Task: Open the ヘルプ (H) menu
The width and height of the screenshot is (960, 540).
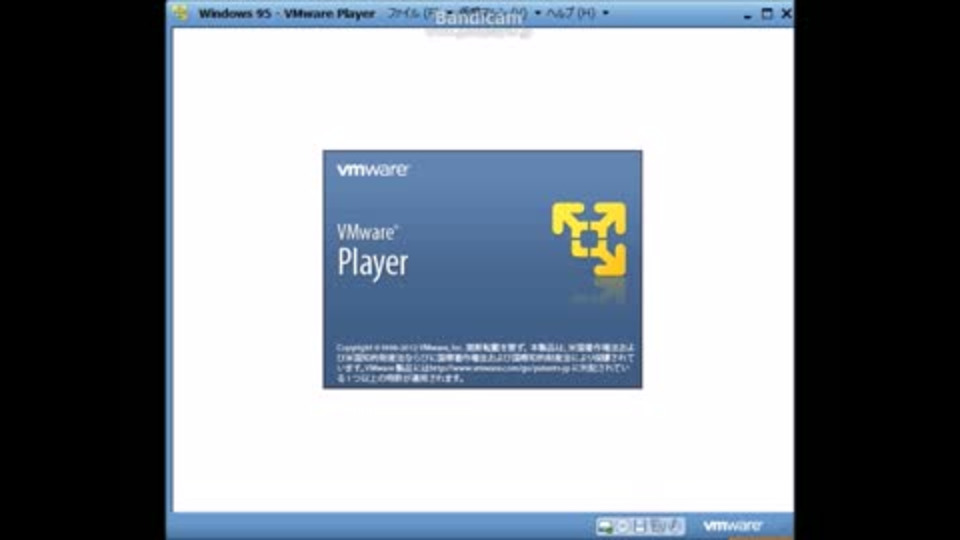Action: [x=576, y=13]
